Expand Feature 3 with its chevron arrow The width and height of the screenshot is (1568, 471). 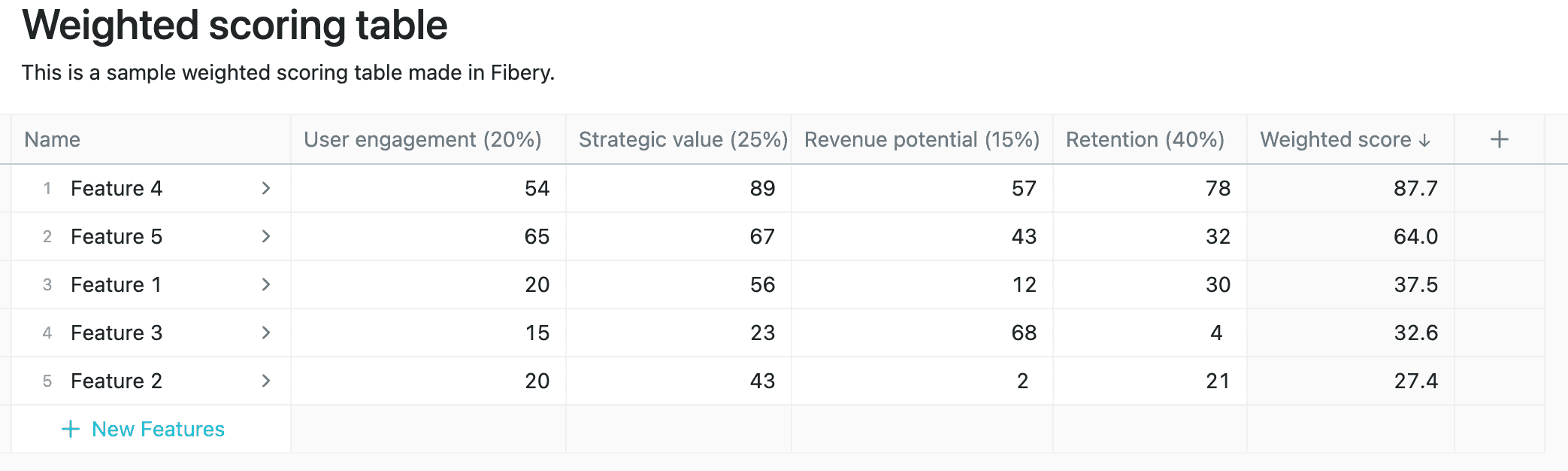tap(265, 333)
